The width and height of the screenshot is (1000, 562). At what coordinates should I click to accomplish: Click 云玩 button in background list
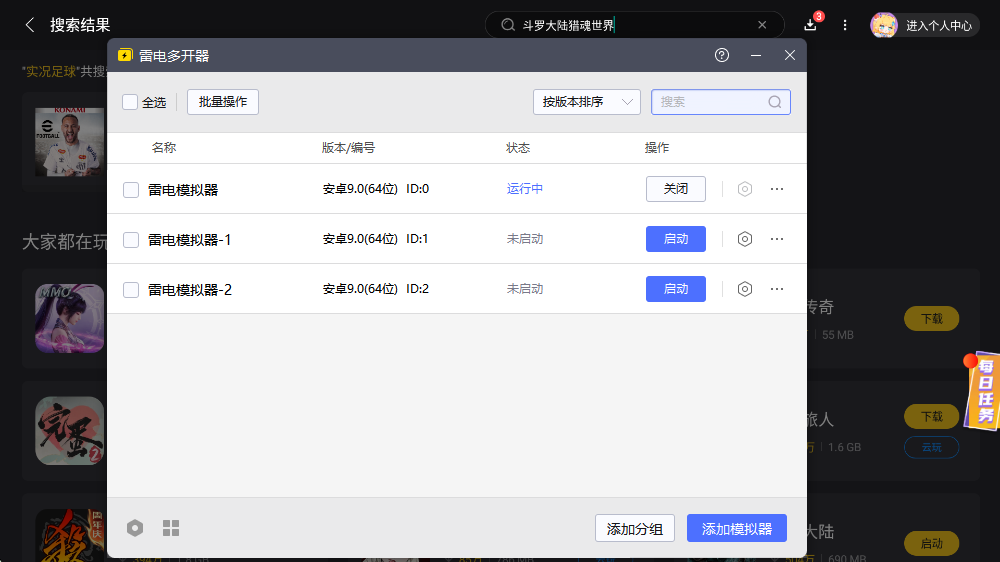tap(931, 447)
